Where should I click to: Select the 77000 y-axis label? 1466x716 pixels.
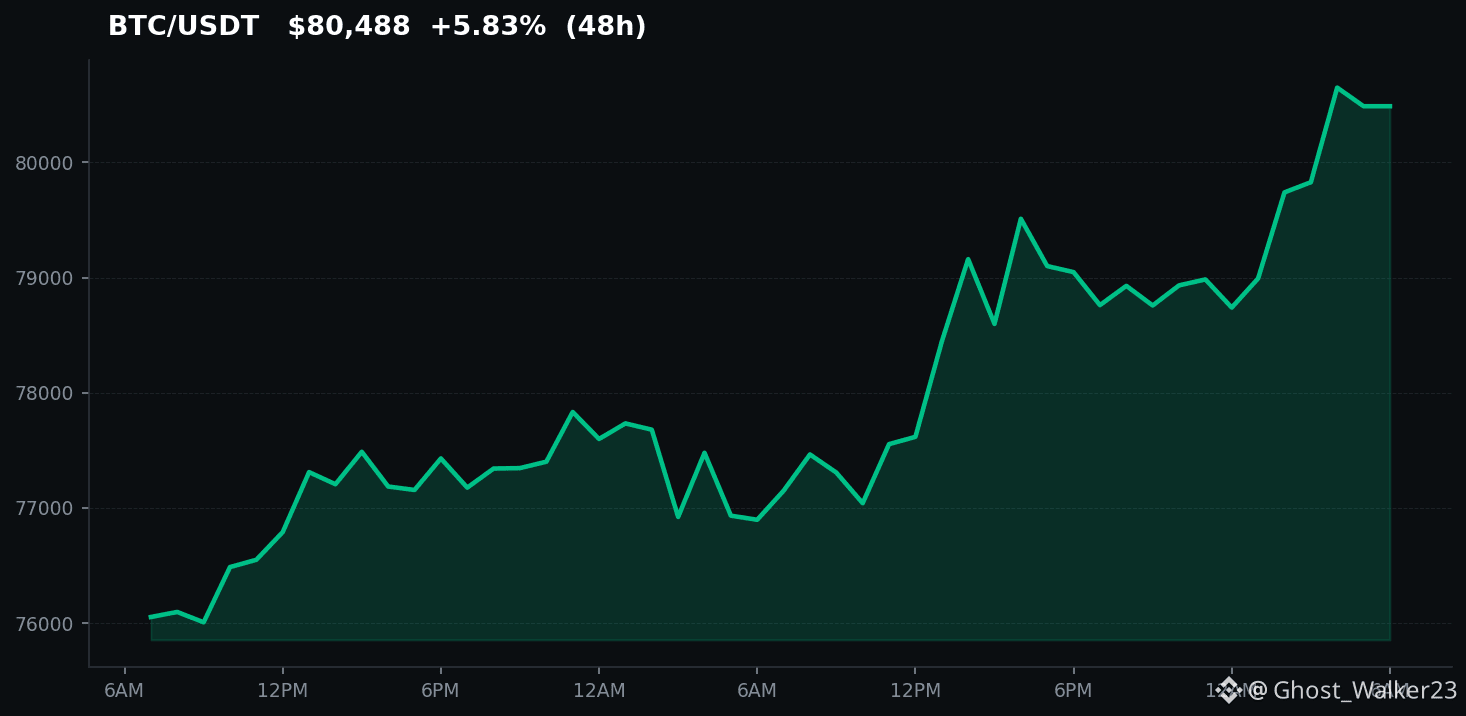(44, 508)
